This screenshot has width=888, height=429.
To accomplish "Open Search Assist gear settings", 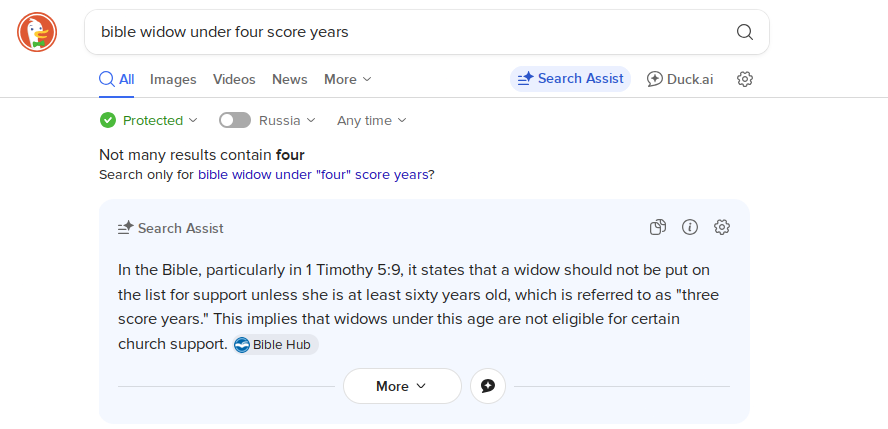I will pyautogui.click(x=722, y=227).
